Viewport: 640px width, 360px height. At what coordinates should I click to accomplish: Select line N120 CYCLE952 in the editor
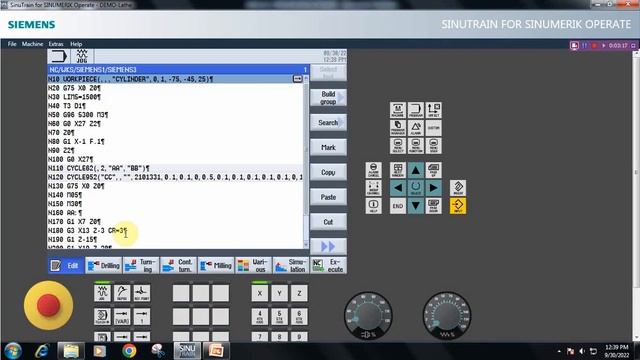click(x=176, y=177)
